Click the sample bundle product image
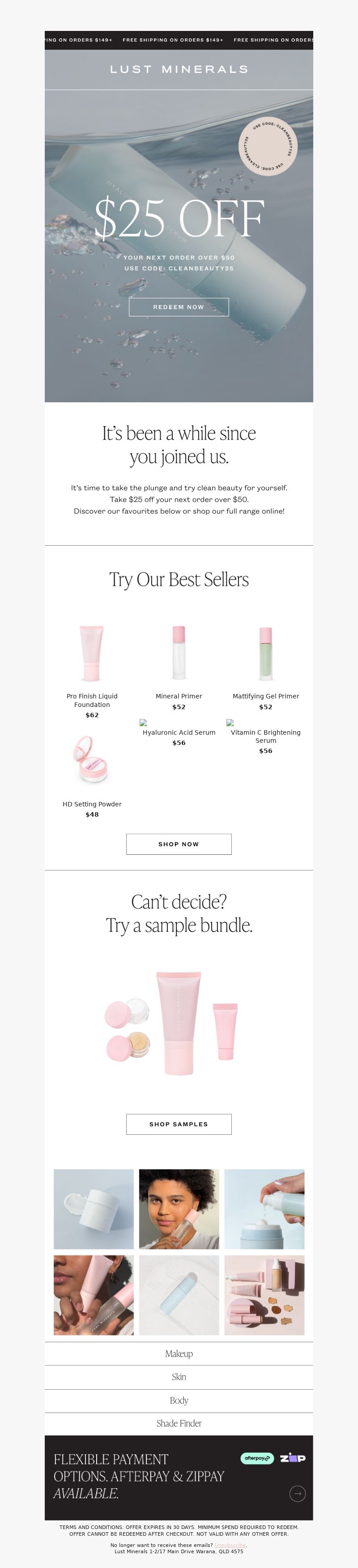Screen dimensions: 358x1568 (x=172, y=1023)
